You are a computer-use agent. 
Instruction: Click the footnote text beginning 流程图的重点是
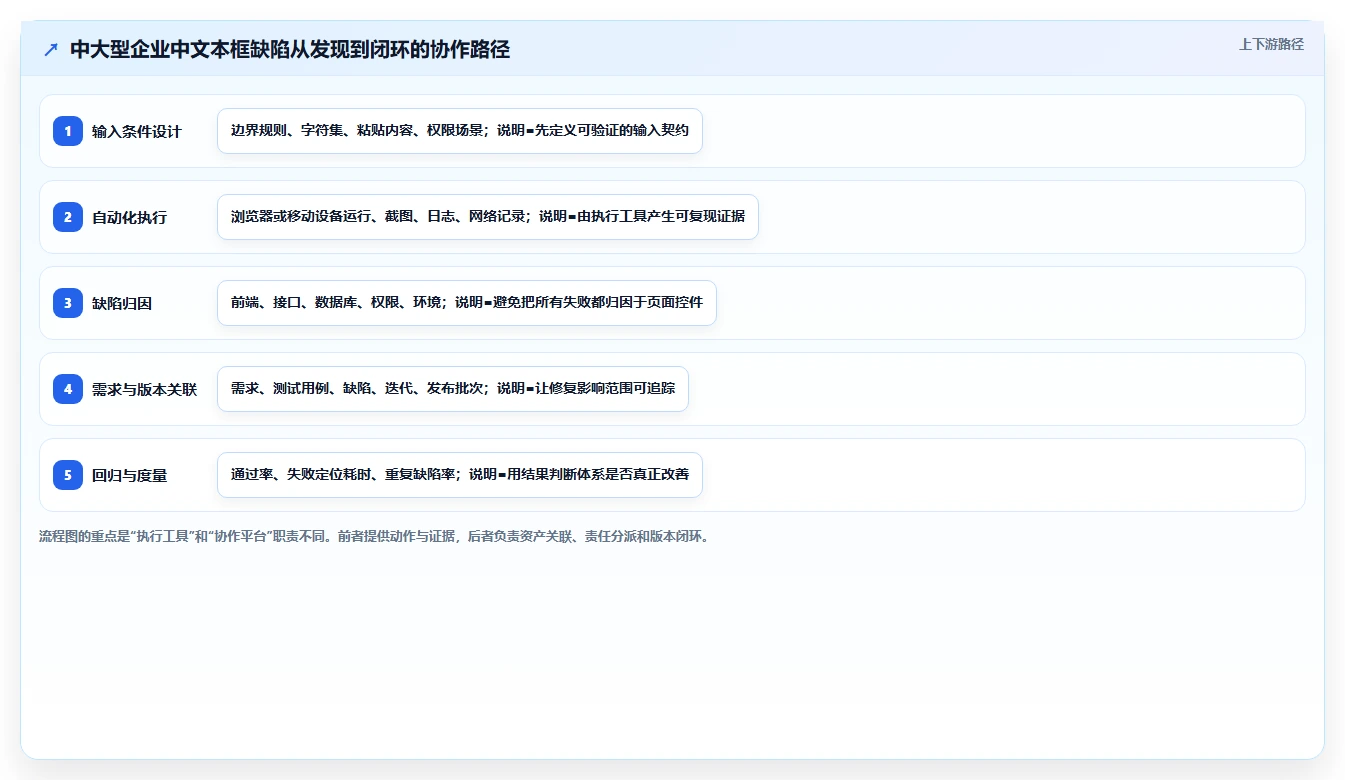(374, 536)
